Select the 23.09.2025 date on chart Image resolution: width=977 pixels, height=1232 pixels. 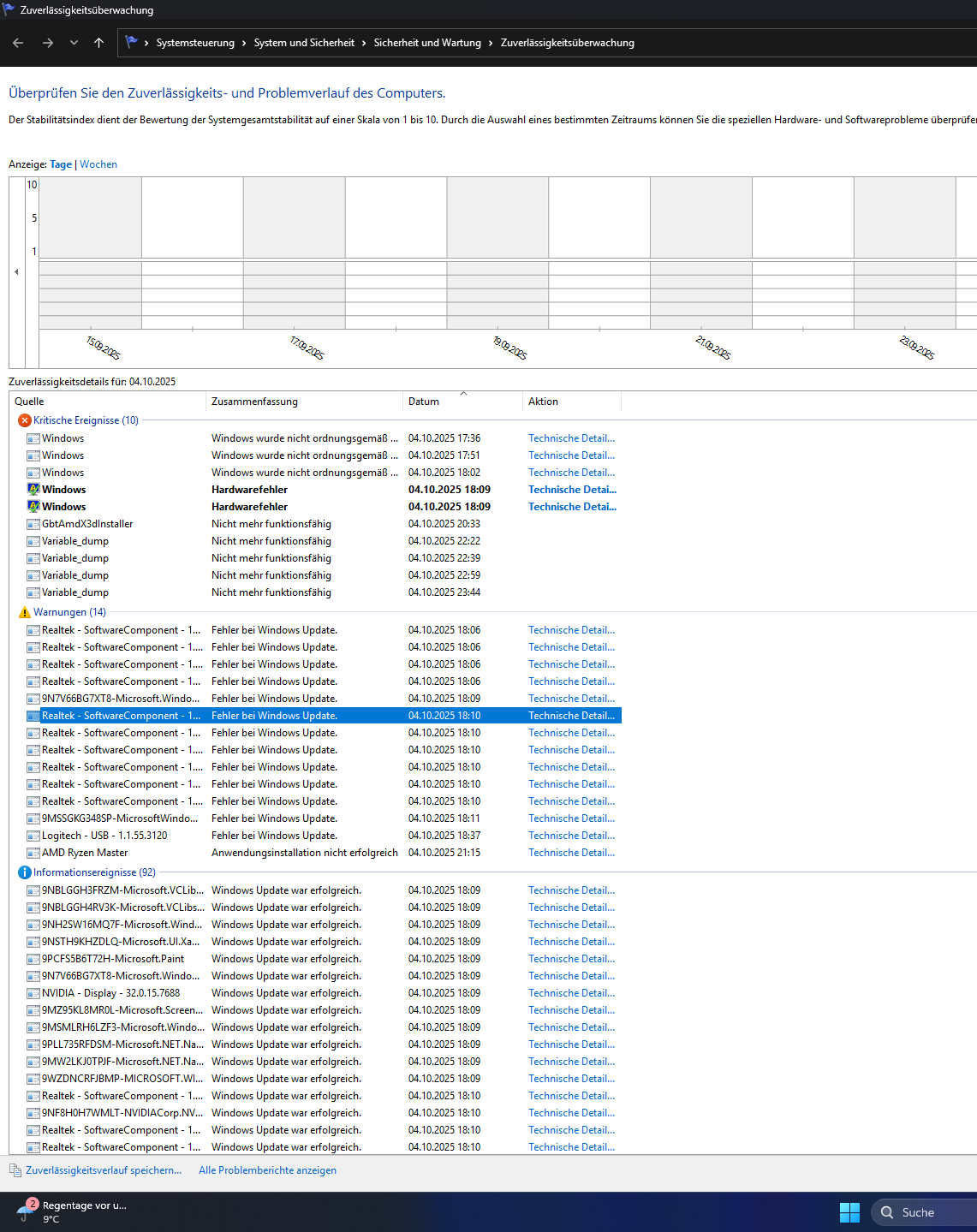(x=916, y=348)
